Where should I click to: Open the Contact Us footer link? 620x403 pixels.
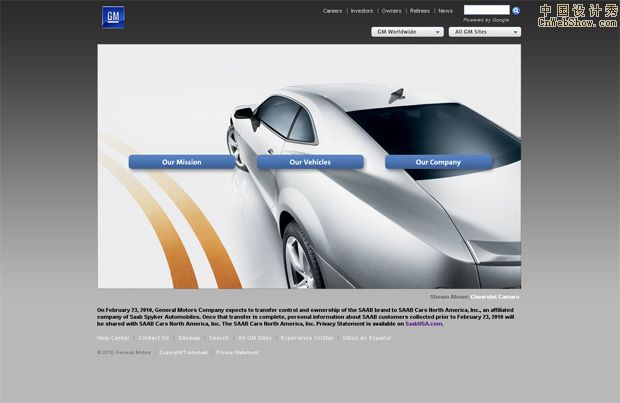click(x=154, y=338)
